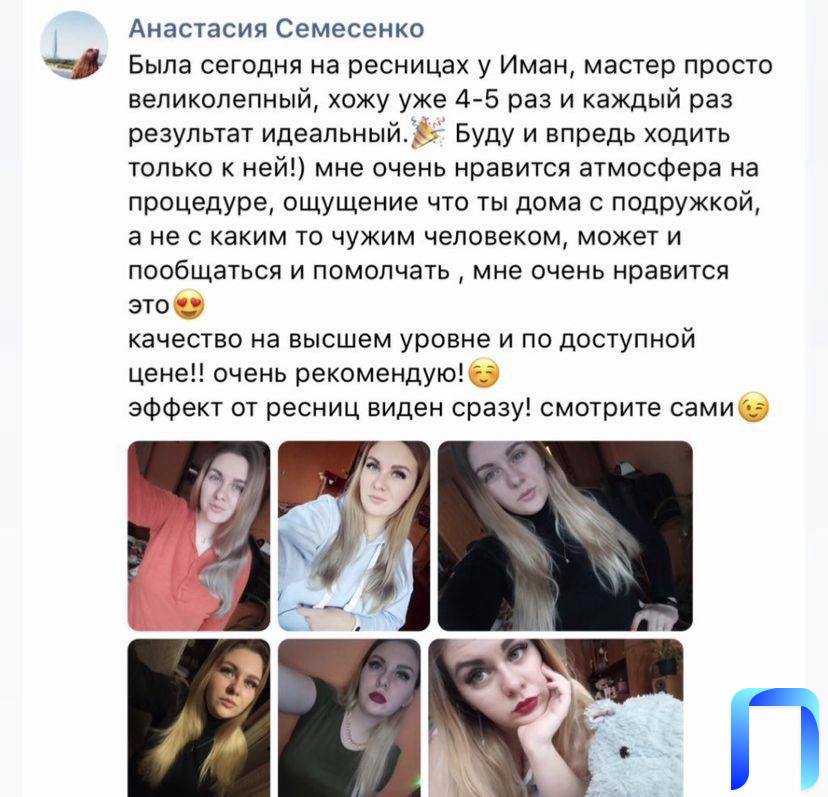Viewport: 828px width, 797px height.
Task: Open Анастасия Семесенко profile name link
Action: (276, 29)
